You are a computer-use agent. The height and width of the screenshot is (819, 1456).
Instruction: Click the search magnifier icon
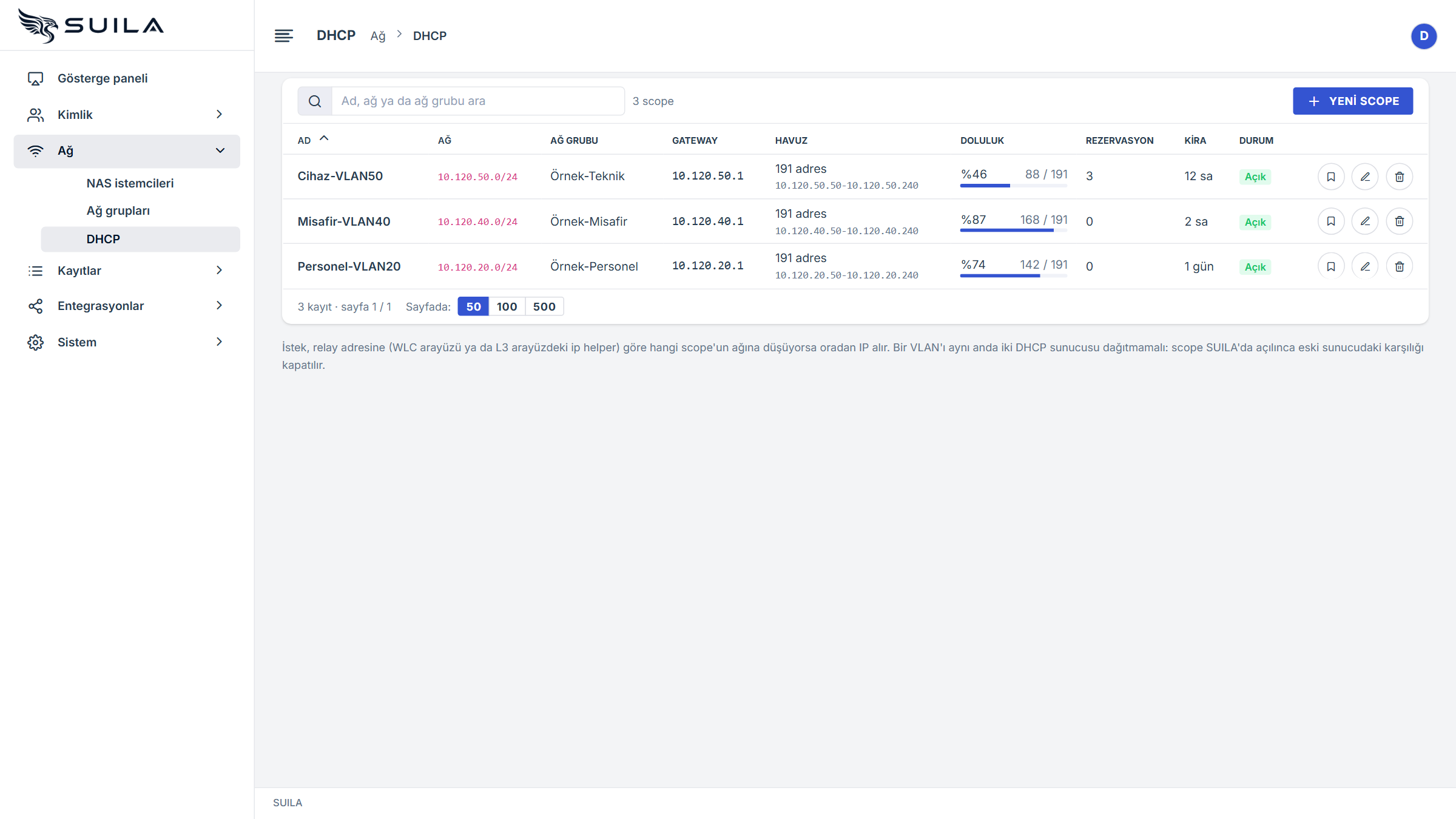coord(315,101)
